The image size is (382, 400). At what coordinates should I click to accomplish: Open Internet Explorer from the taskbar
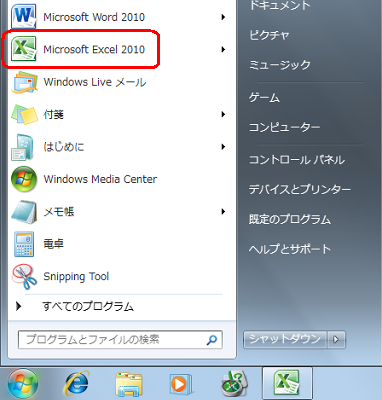[x=77, y=384]
